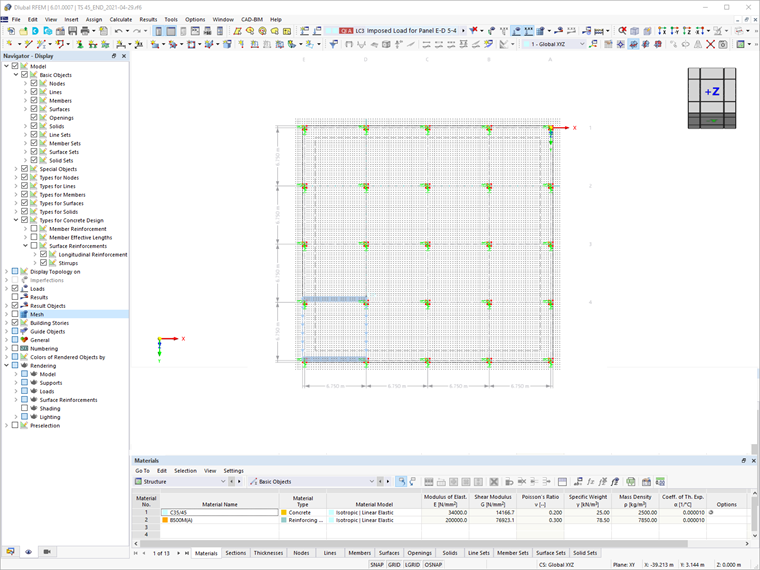Click the formula fx icon in Materials toolbar
The image size is (760, 570).
point(590,482)
